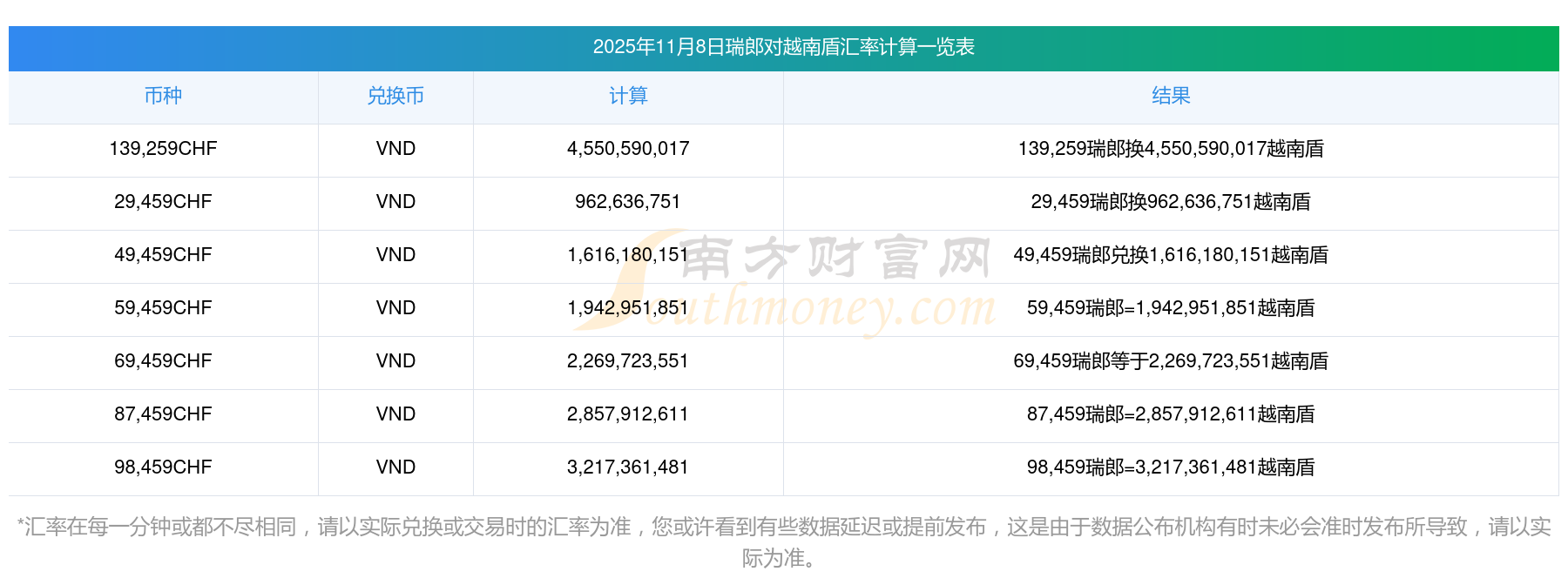This screenshot has height=585, width=1568.
Task: Click the 2,269,723,551 calculation value
Action: (x=628, y=361)
